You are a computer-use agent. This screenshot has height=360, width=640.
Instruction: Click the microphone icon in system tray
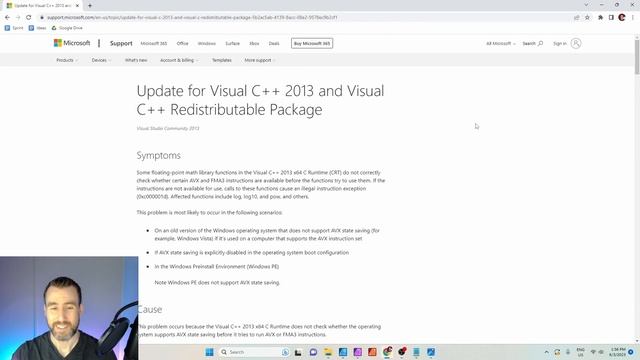568,352
